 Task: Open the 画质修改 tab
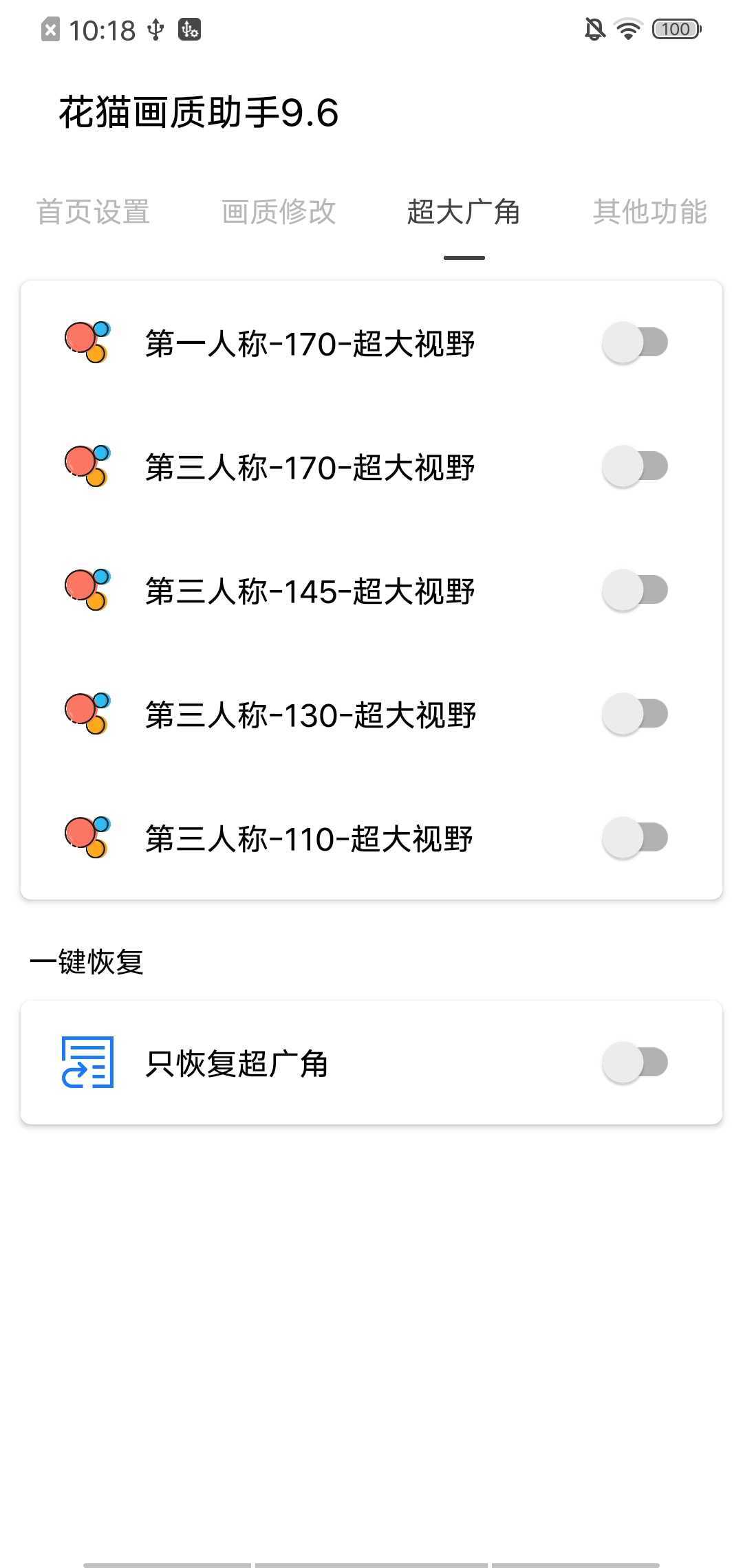(279, 212)
